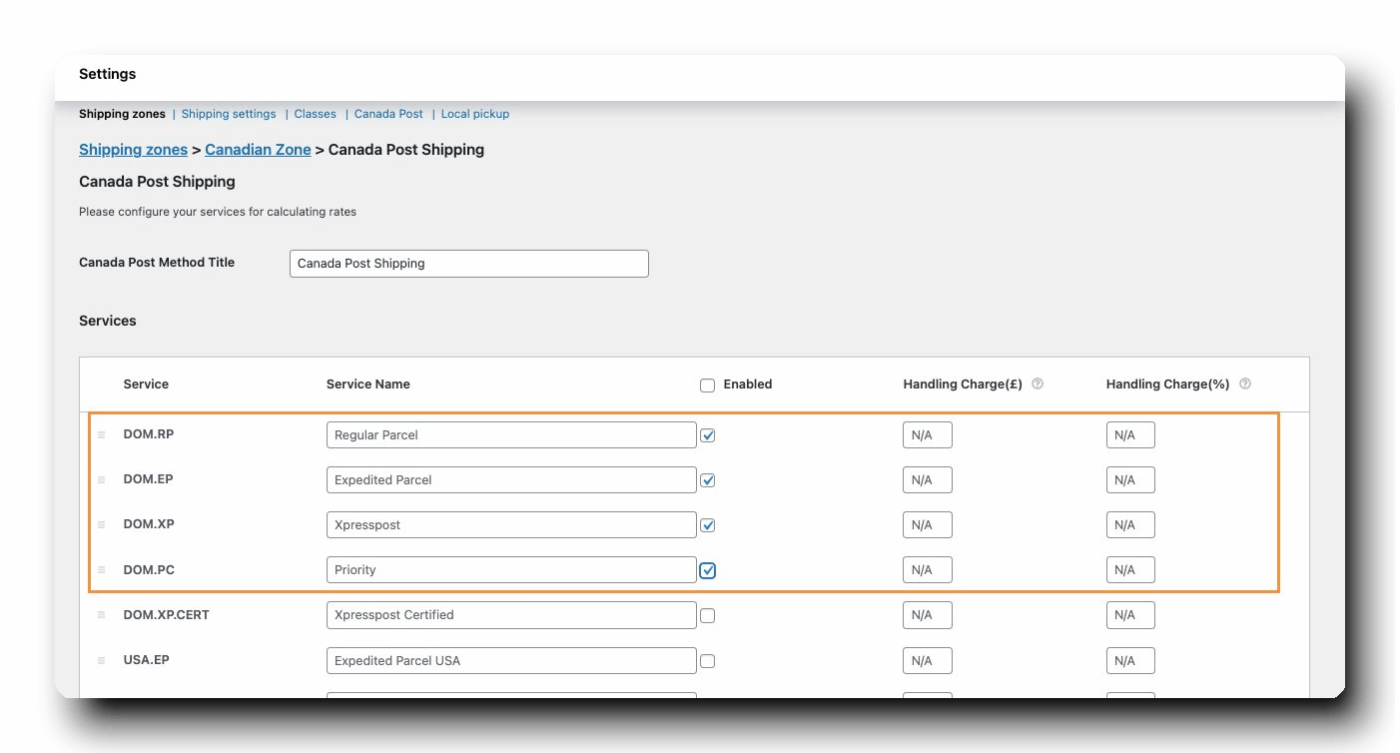1400x753 pixels.
Task: Click the drag handle for DOM.XP.CERT row
Action: [x=101, y=615]
